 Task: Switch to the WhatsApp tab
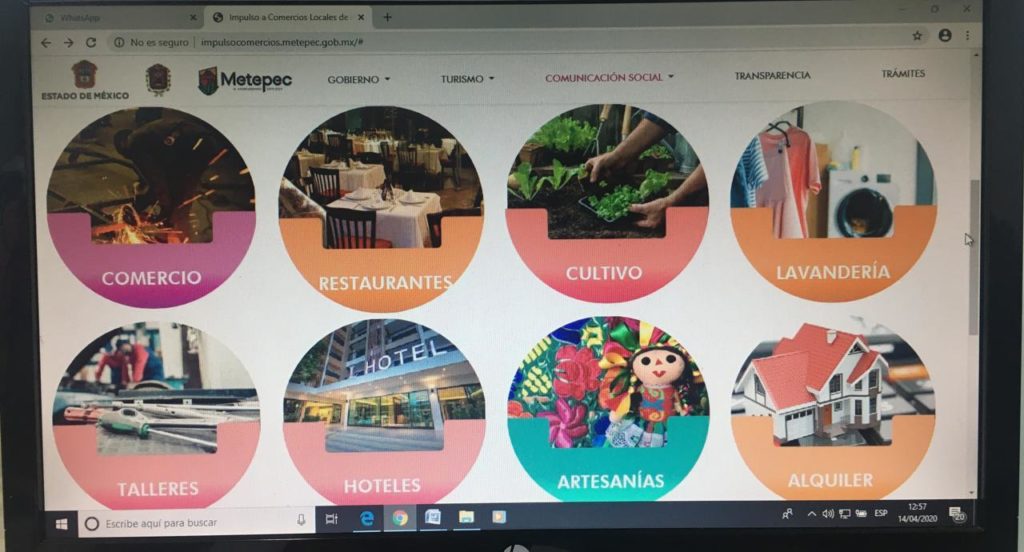click(119, 18)
